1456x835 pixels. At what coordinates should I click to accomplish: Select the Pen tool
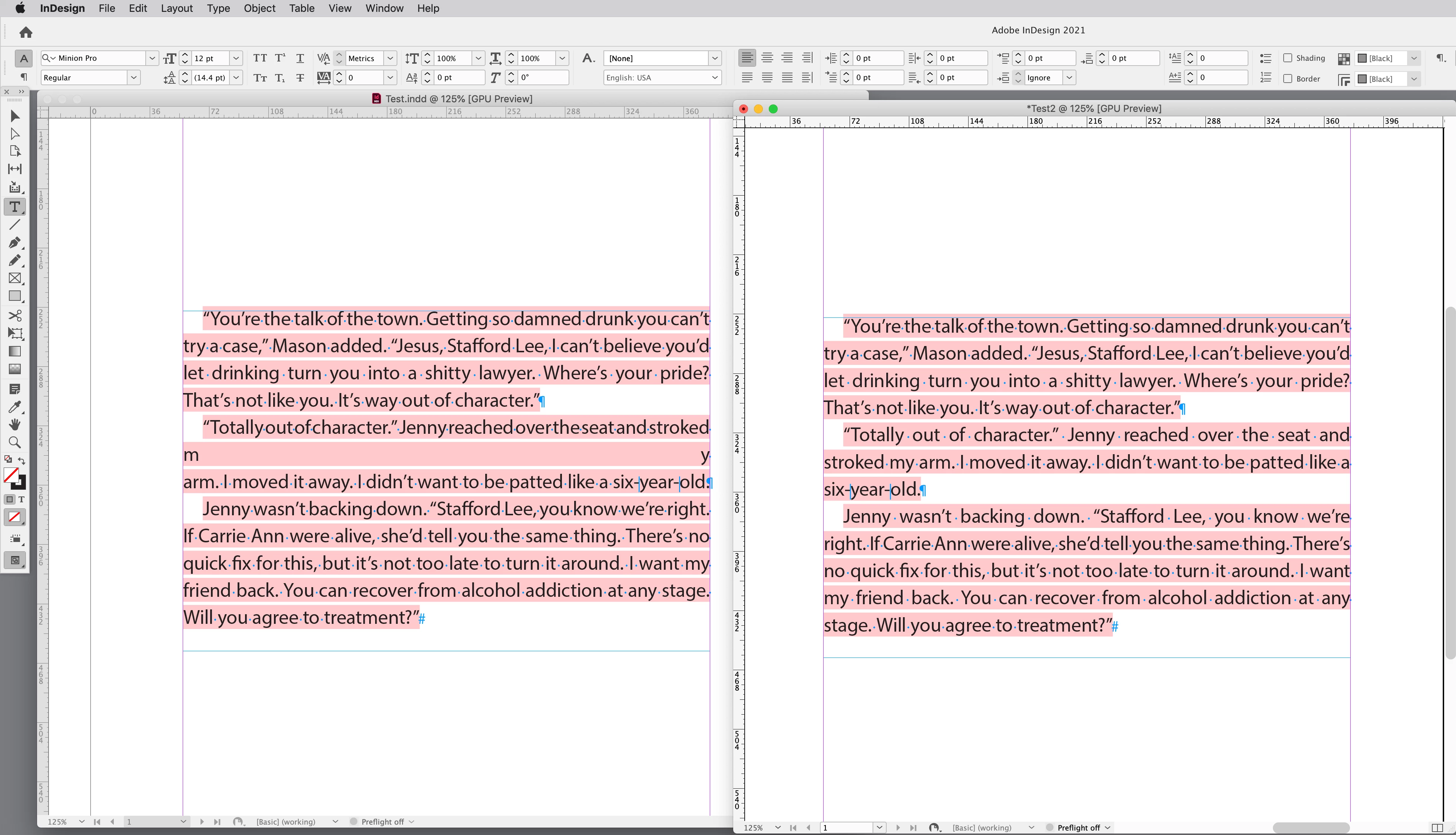click(x=15, y=243)
